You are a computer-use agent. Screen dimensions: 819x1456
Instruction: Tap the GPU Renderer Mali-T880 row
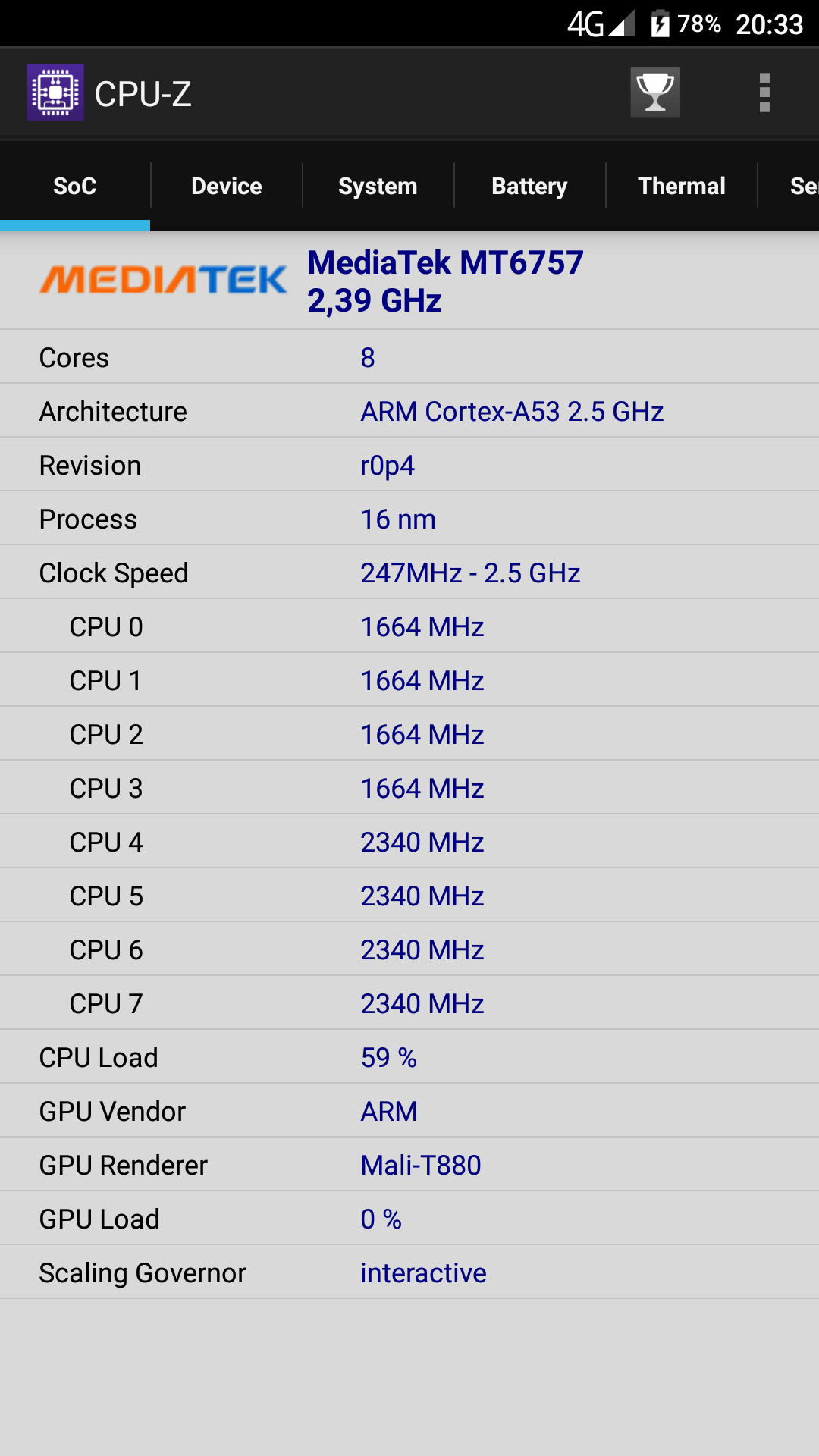[409, 1165]
